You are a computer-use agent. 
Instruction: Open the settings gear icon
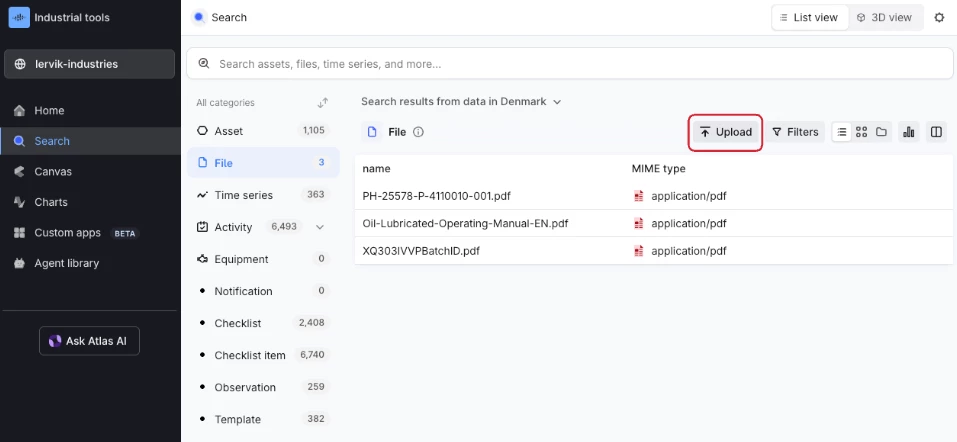[938, 17]
